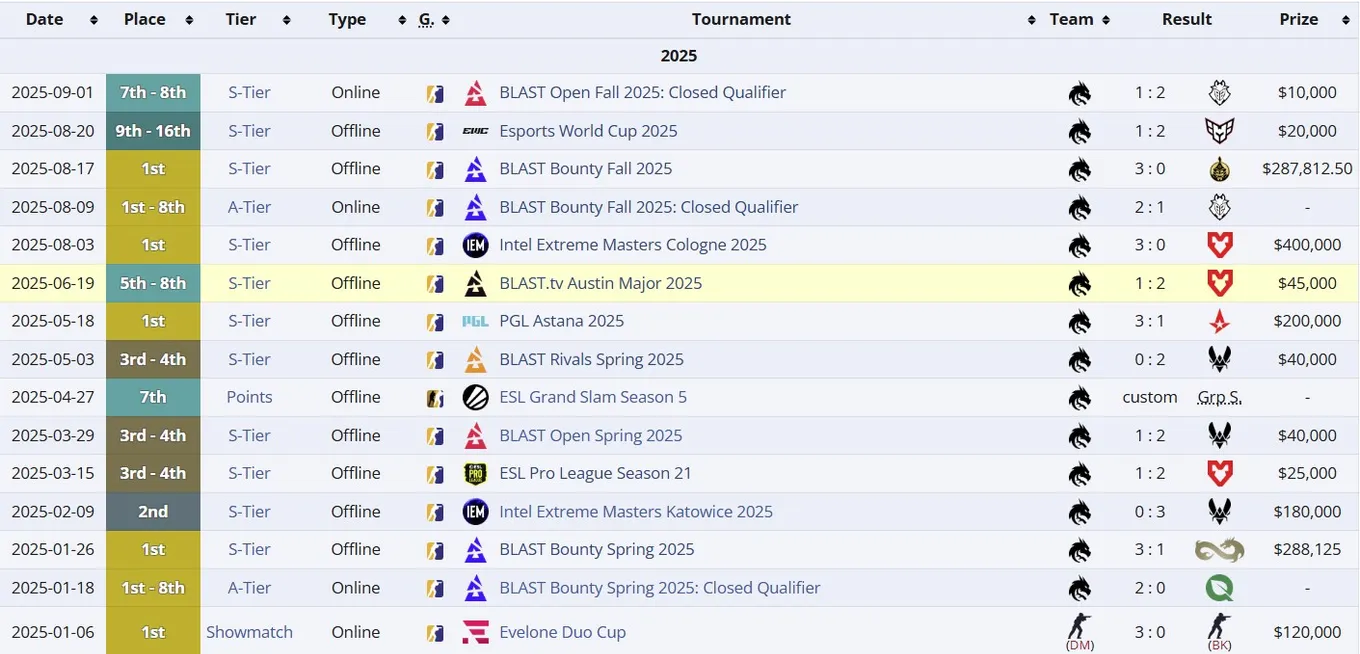Image resolution: width=1360 pixels, height=654 pixels.
Task: Open the ESL Grand Slam Season 5 link
Action: [593, 397]
